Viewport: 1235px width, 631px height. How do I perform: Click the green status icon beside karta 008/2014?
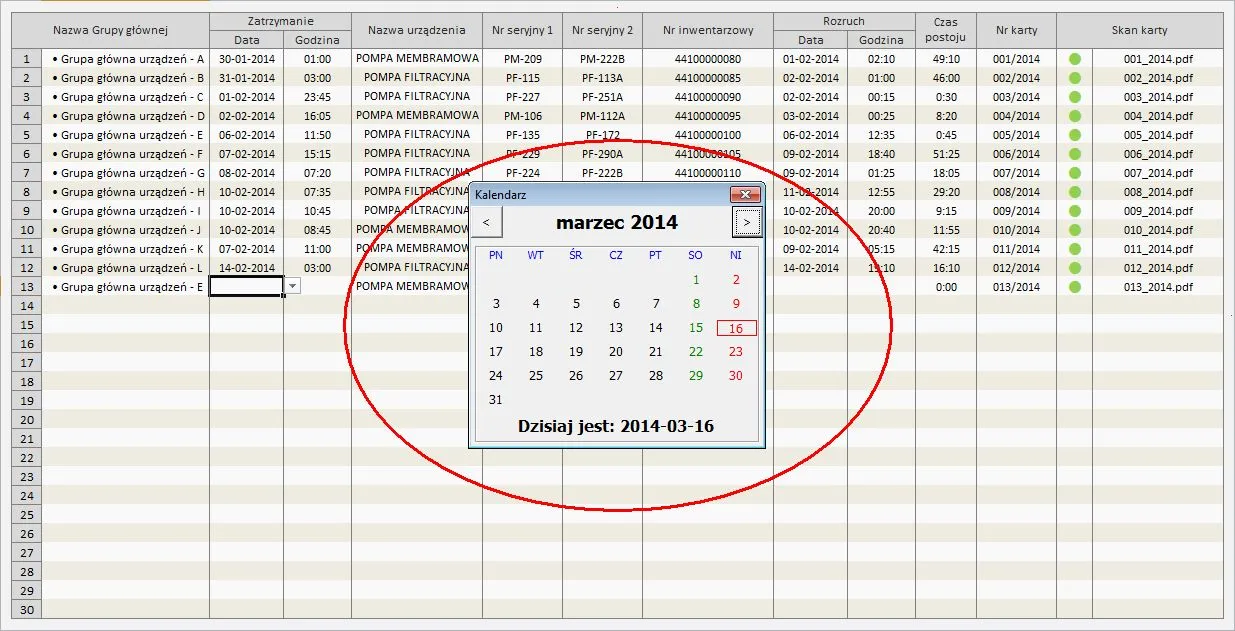1074,192
